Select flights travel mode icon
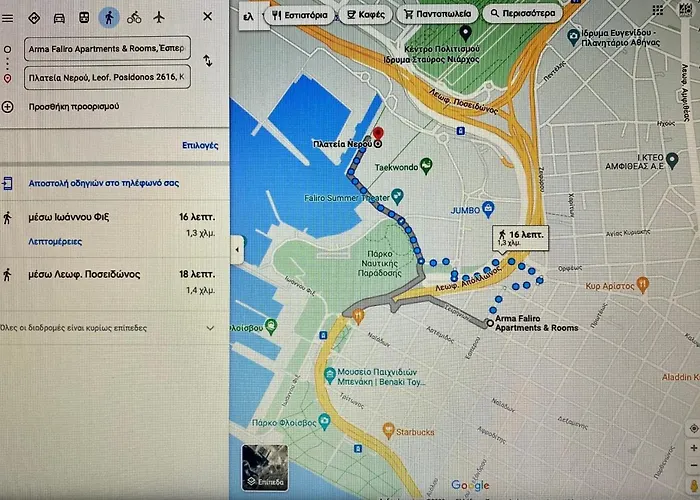The width and height of the screenshot is (700, 500). click(x=159, y=17)
